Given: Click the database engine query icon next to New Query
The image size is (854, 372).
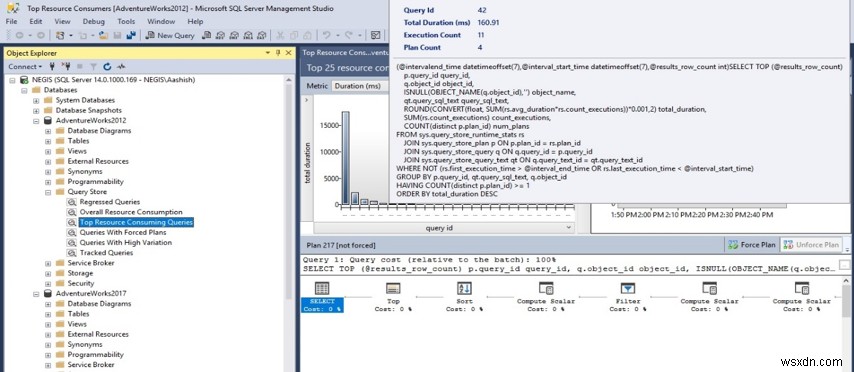Looking at the screenshot, I should [x=206, y=35].
